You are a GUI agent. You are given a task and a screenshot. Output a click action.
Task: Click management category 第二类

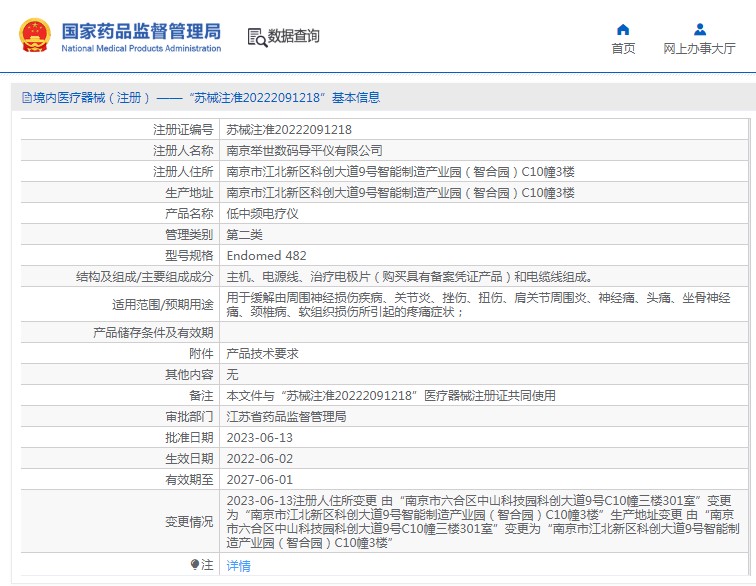pos(244,235)
